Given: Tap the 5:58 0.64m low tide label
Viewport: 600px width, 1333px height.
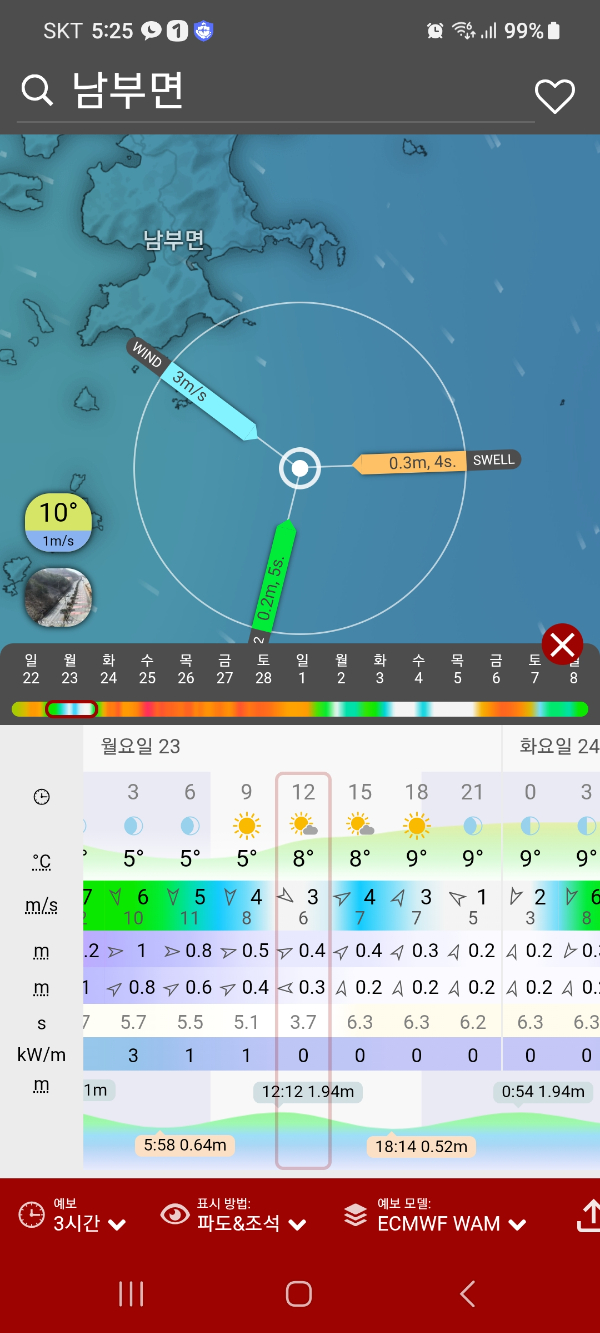Looking at the screenshot, I should coord(184,1145).
